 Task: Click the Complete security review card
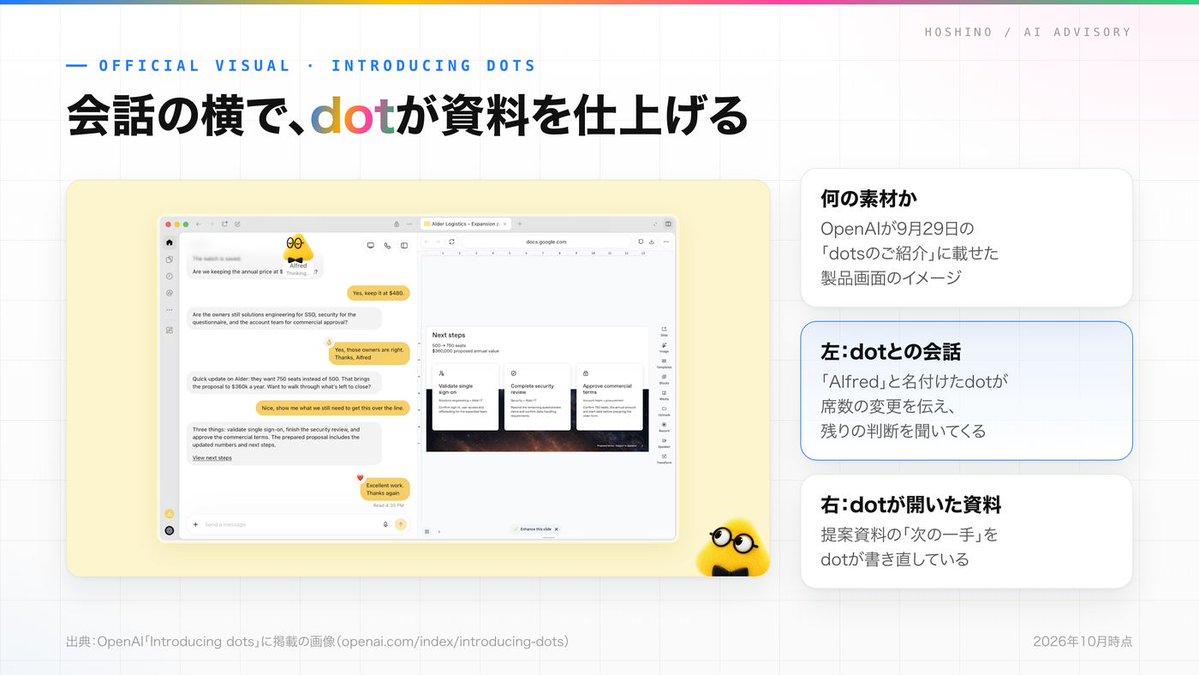[537, 396]
